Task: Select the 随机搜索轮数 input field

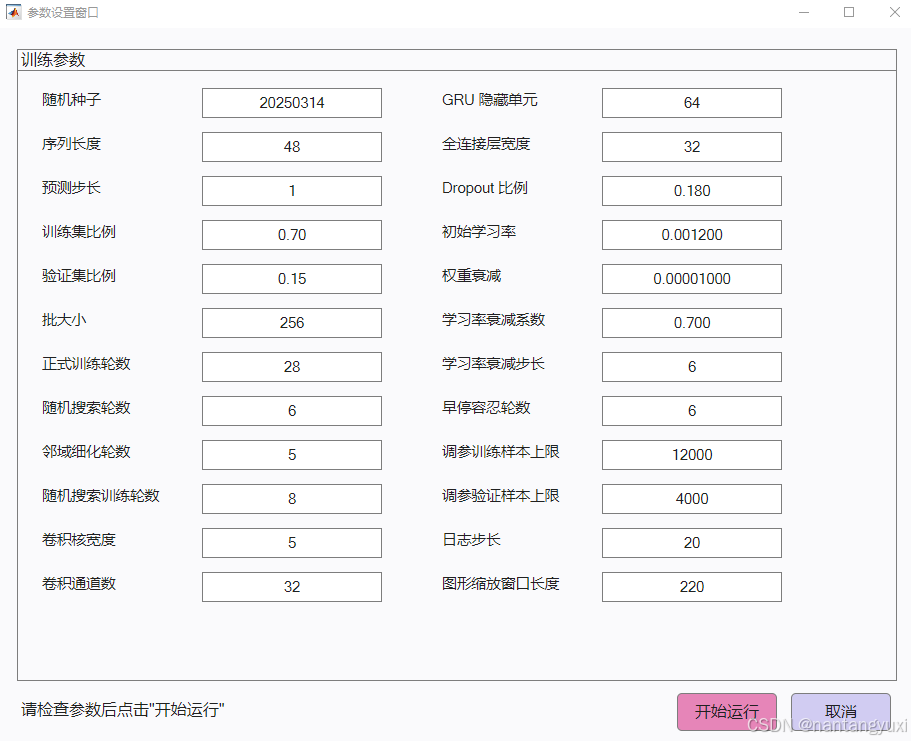Action: point(292,411)
